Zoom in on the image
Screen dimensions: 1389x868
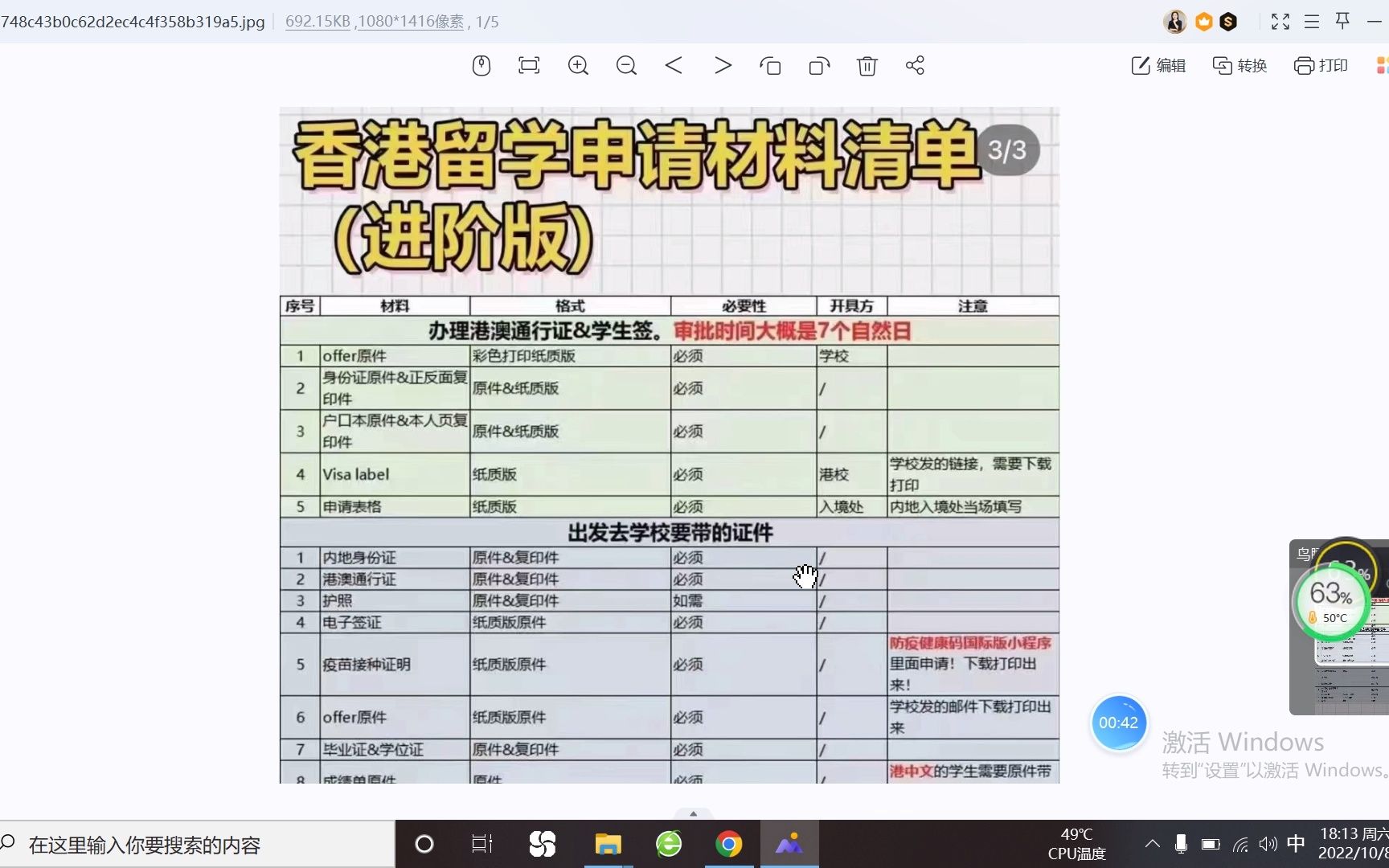point(578,65)
